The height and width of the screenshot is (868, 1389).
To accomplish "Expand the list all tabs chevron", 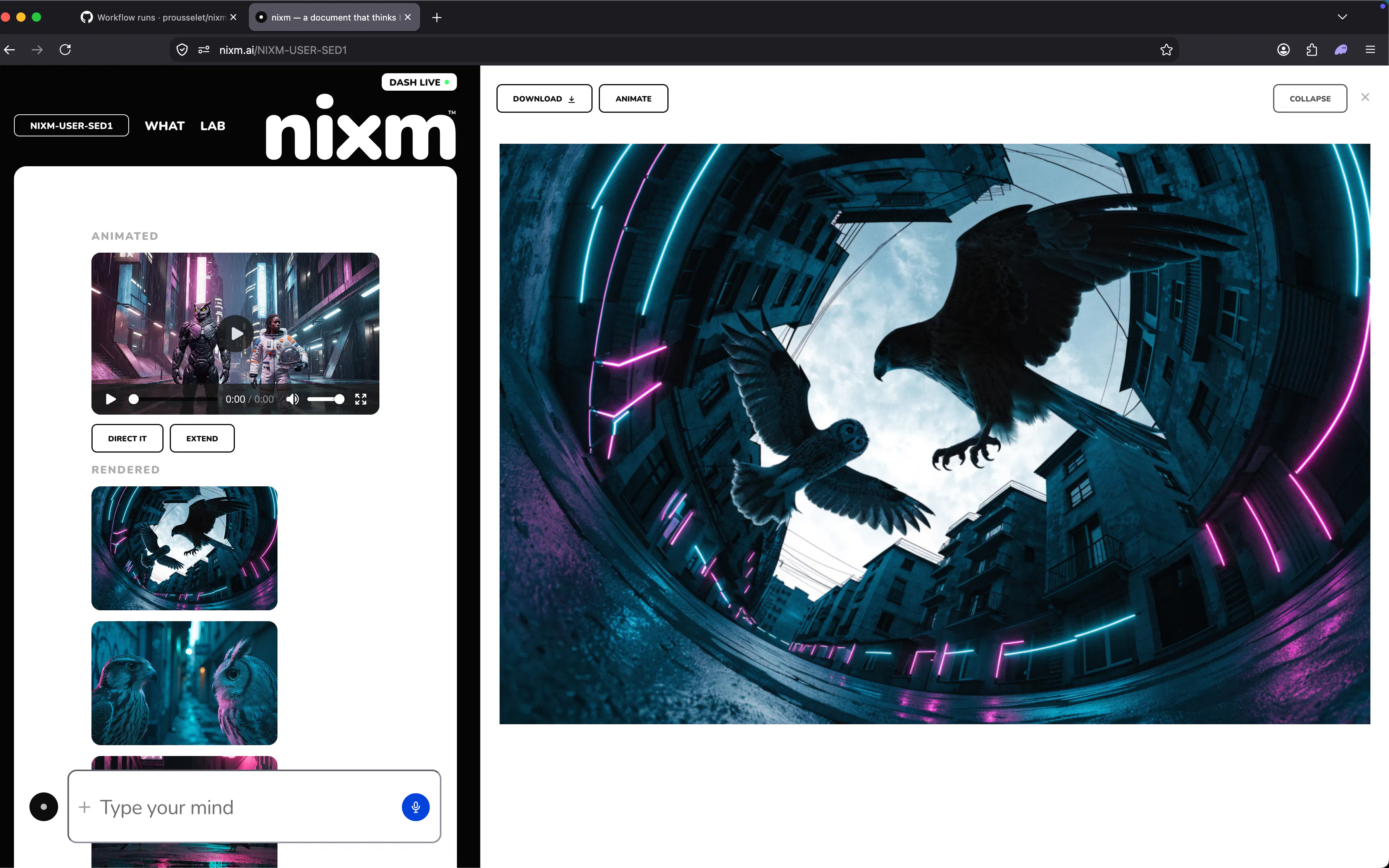I will (x=1342, y=17).
